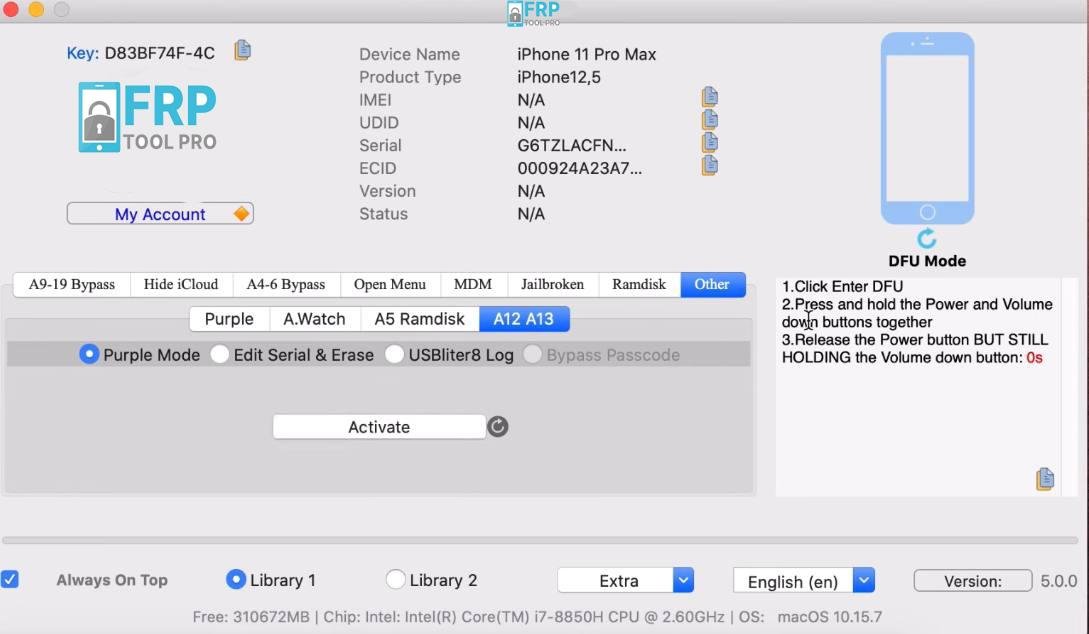
Task: Click the orange diamond in My Account
Action: [x=241, y=214]
